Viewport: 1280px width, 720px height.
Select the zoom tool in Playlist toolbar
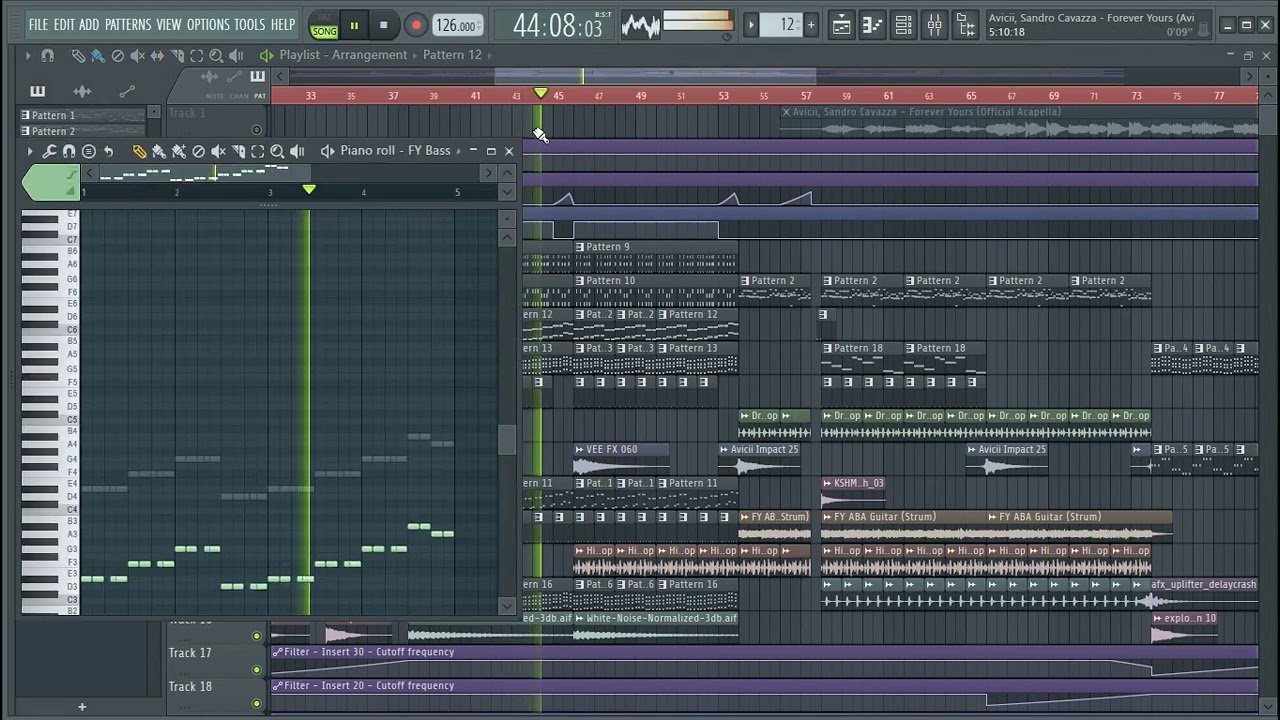pos(216,56)
